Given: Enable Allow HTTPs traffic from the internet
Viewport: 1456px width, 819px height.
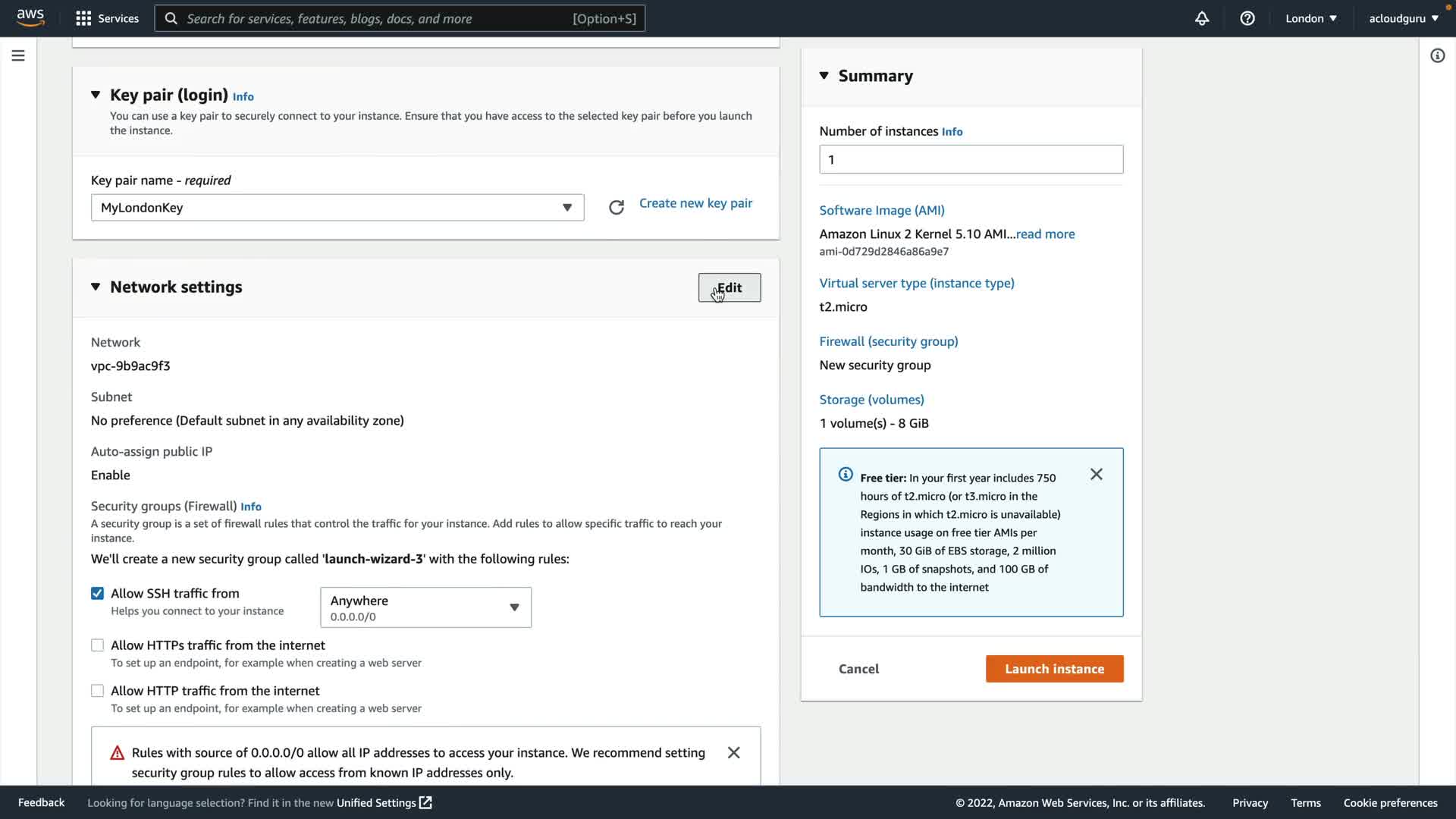Looking at the screenshot, I should click(x=97, y=645).
